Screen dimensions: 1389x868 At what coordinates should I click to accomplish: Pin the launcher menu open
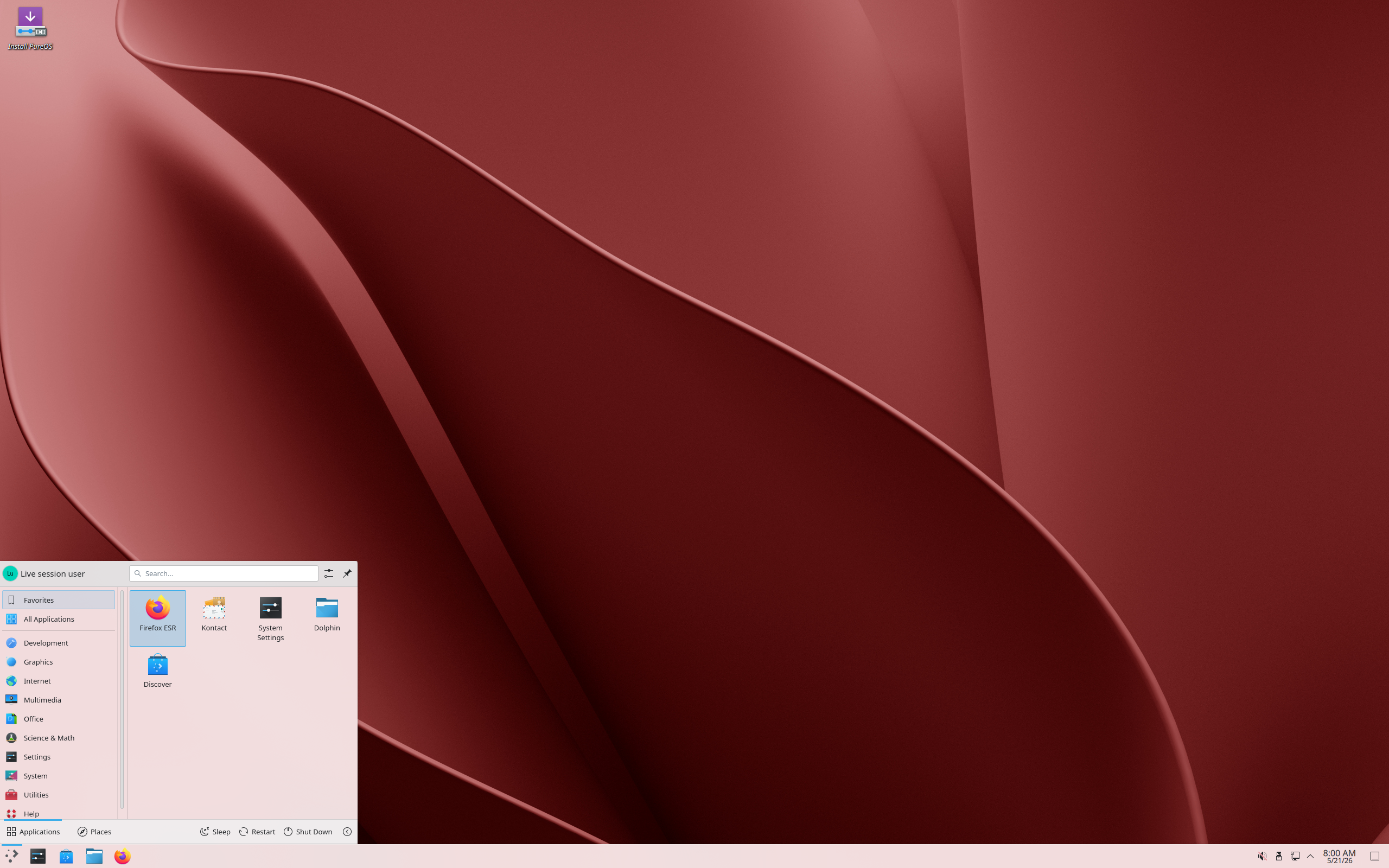coord(347,573)
